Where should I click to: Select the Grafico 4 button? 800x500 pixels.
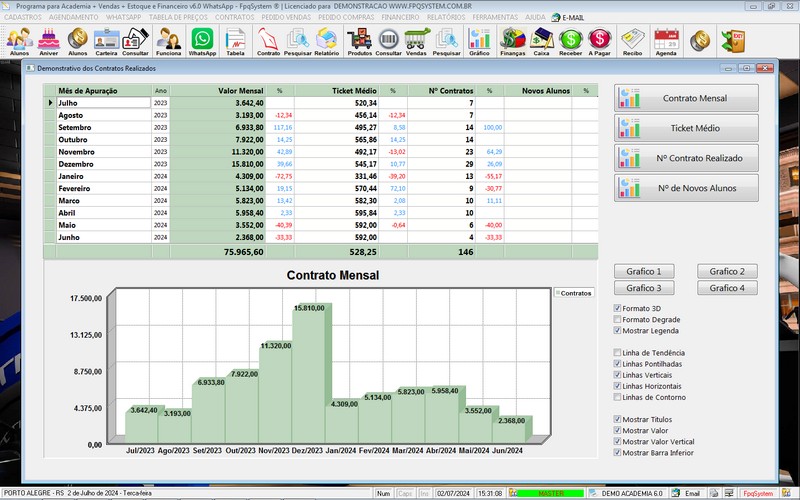pyautogui.click(x=727, y=288)
